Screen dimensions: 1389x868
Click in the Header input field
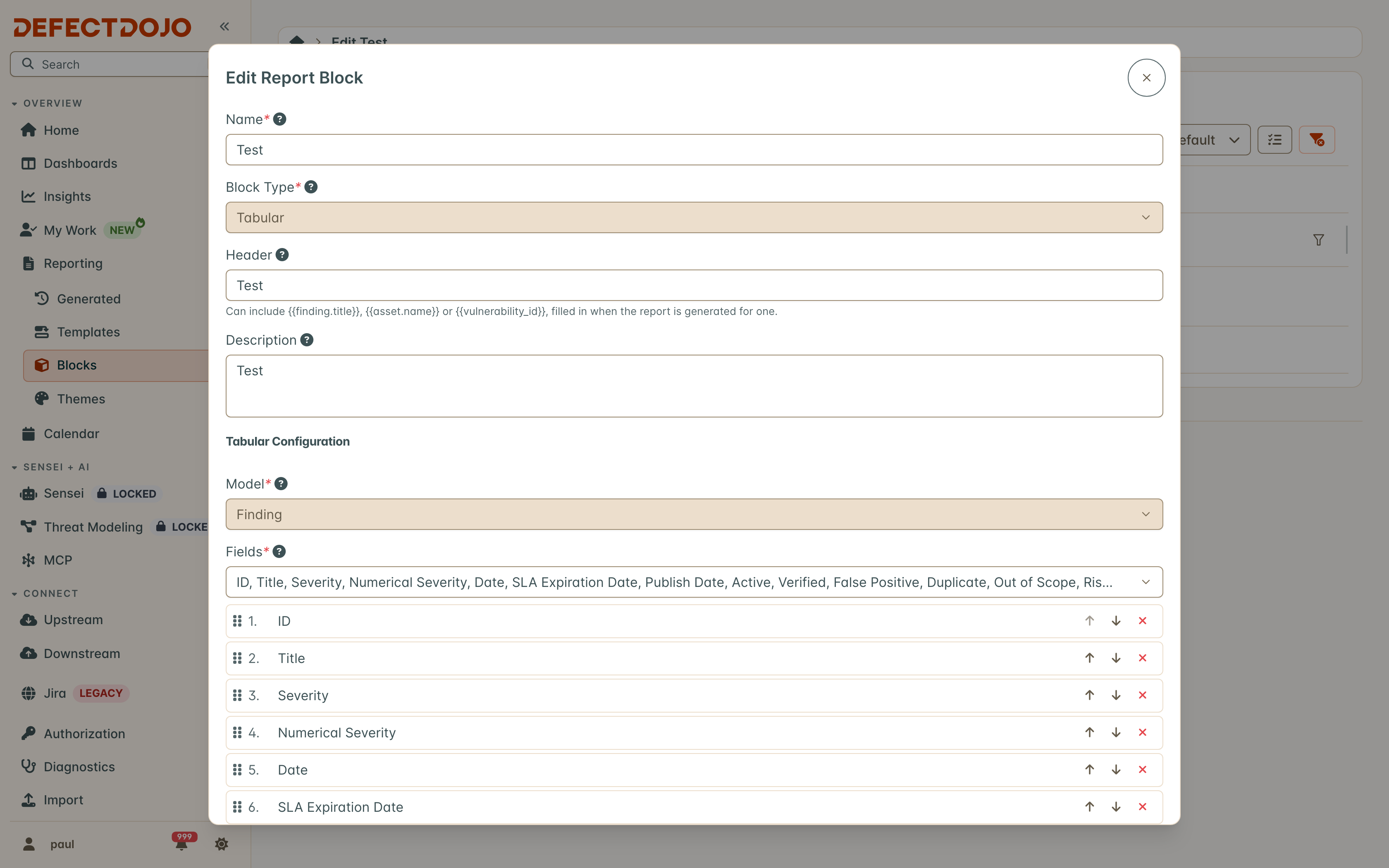click(x=694, y=285)
